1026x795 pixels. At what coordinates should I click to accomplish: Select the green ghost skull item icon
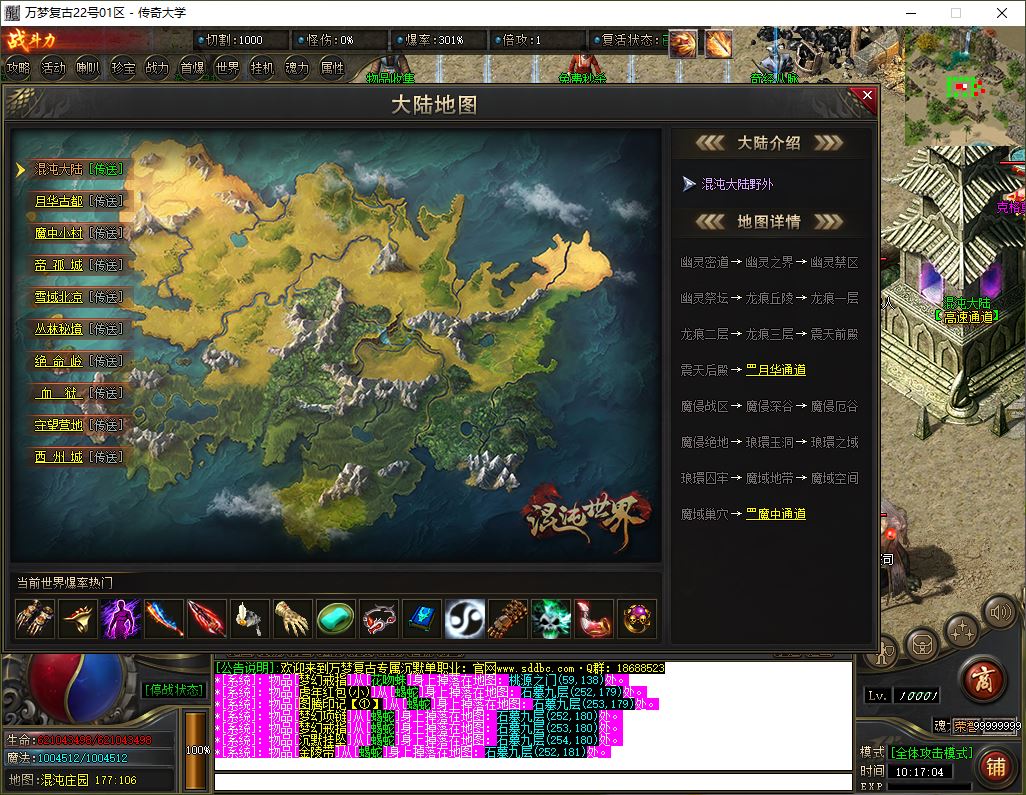tap(550, 618)
